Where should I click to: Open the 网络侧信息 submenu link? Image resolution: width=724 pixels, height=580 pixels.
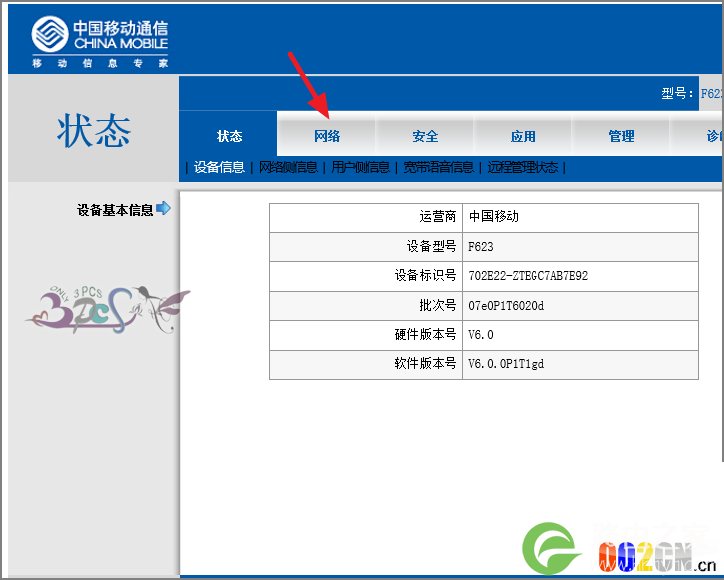click(288, 167)
